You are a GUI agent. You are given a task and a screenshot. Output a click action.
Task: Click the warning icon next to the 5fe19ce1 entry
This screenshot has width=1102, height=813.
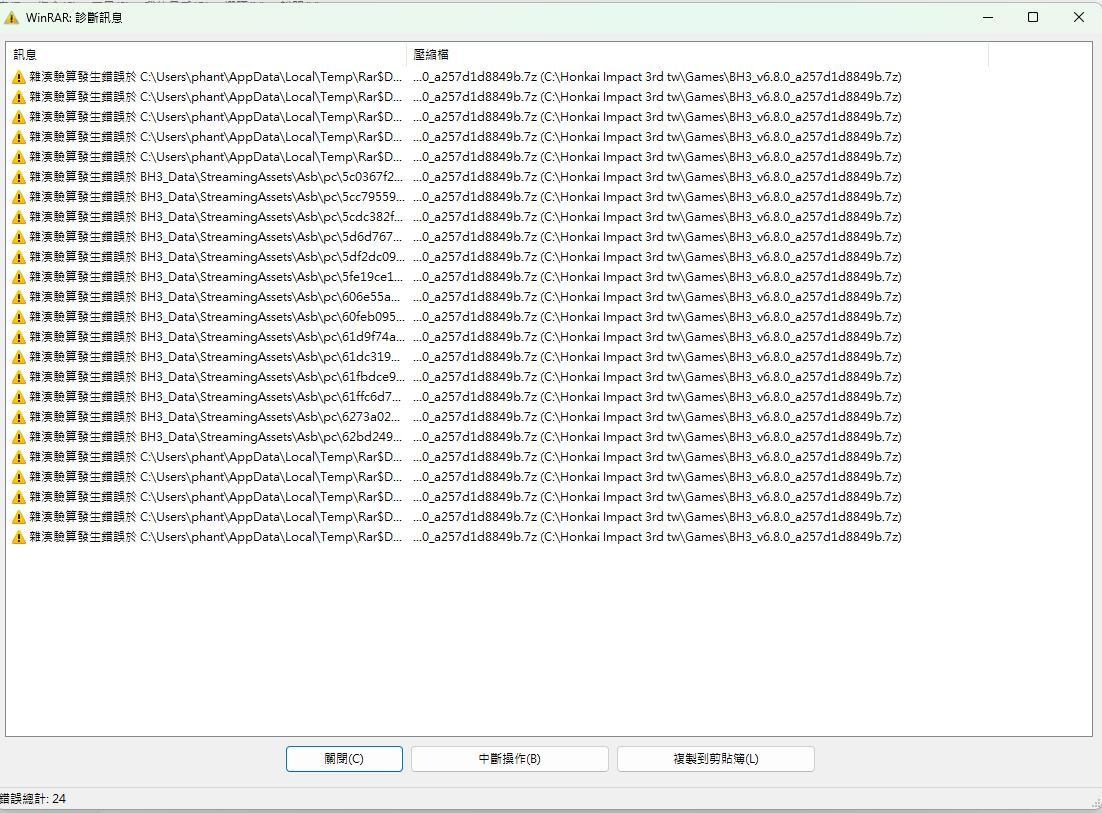[x=19, y=277]
